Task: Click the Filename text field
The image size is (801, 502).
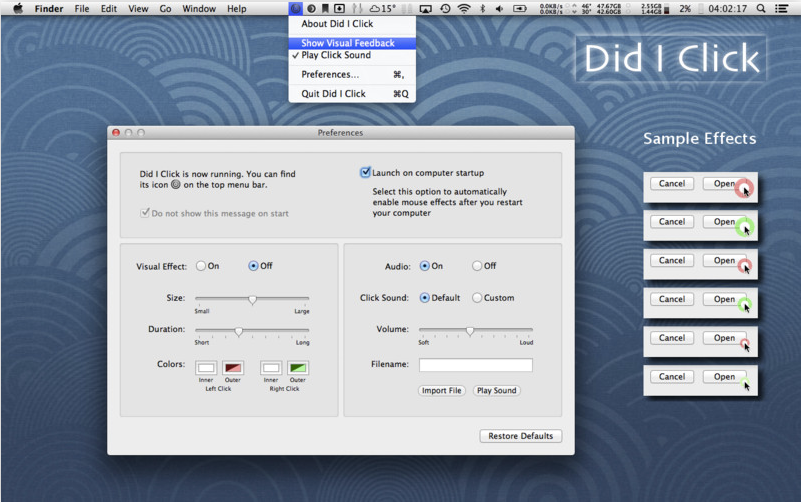Action: coord(476,365)
